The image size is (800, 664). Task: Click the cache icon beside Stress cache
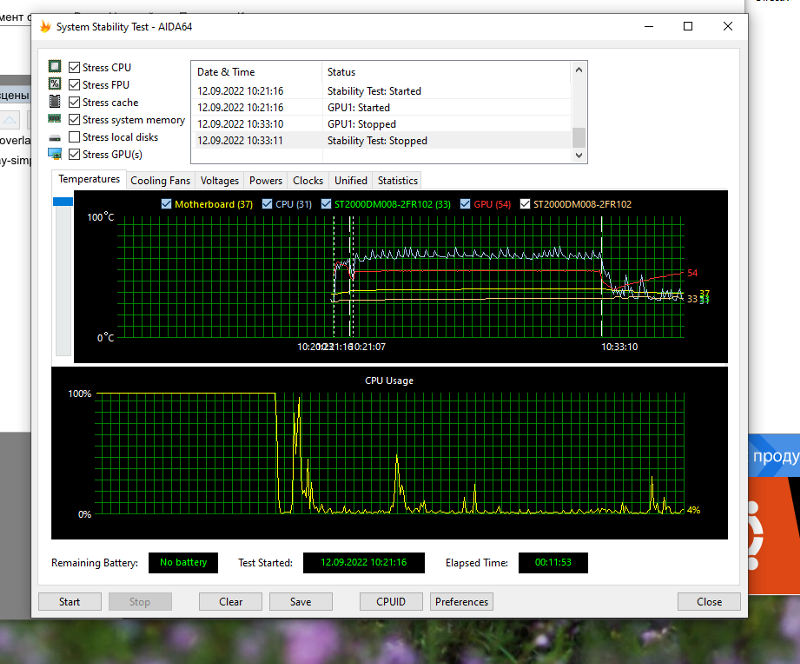point(56,102)
